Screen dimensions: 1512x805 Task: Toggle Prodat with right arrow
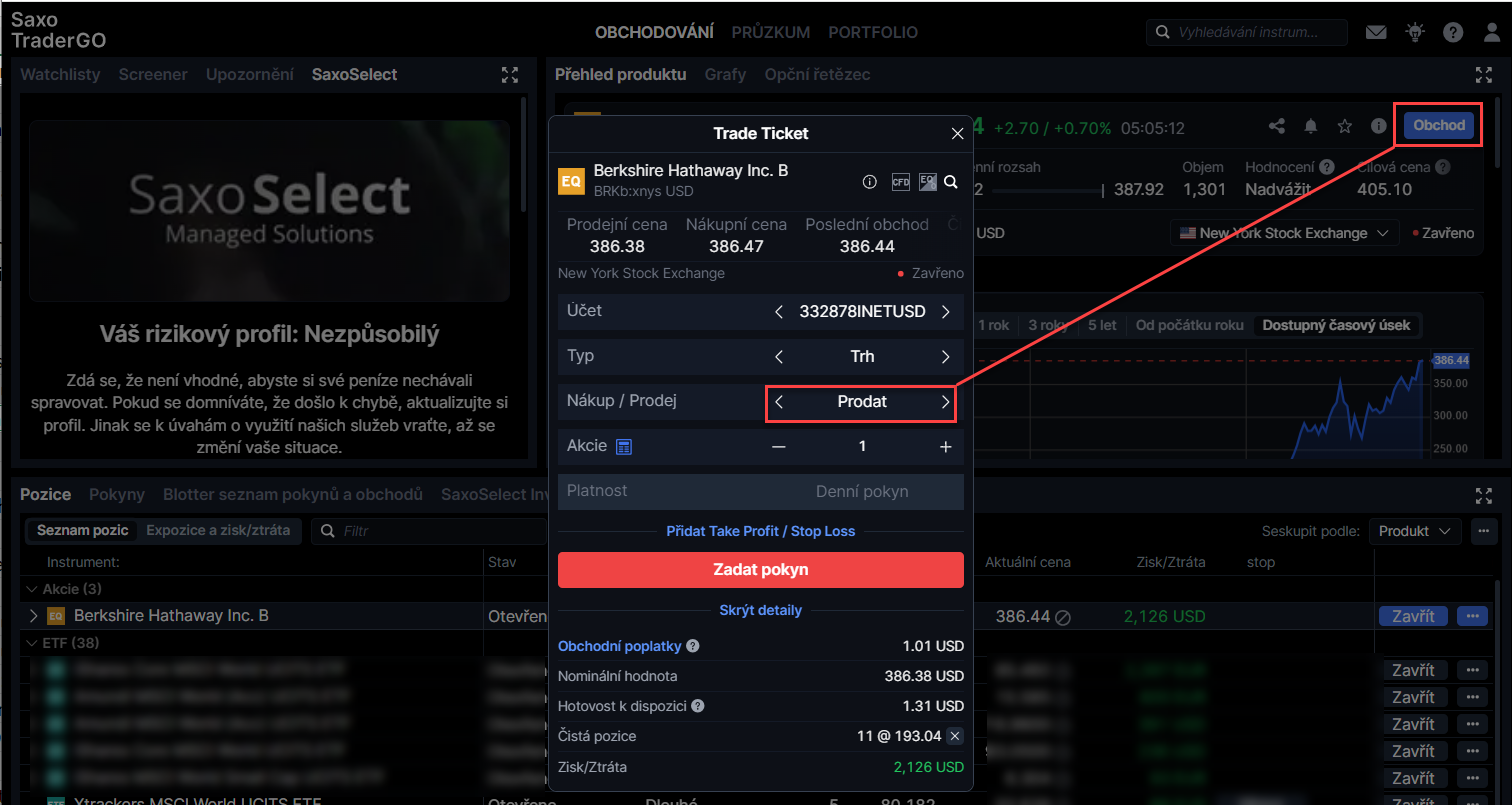(x=945, y=402)
